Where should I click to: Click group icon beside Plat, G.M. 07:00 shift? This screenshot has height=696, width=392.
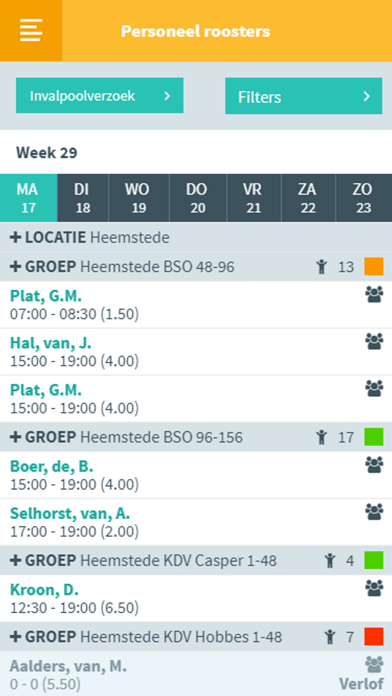pos(374,294)
